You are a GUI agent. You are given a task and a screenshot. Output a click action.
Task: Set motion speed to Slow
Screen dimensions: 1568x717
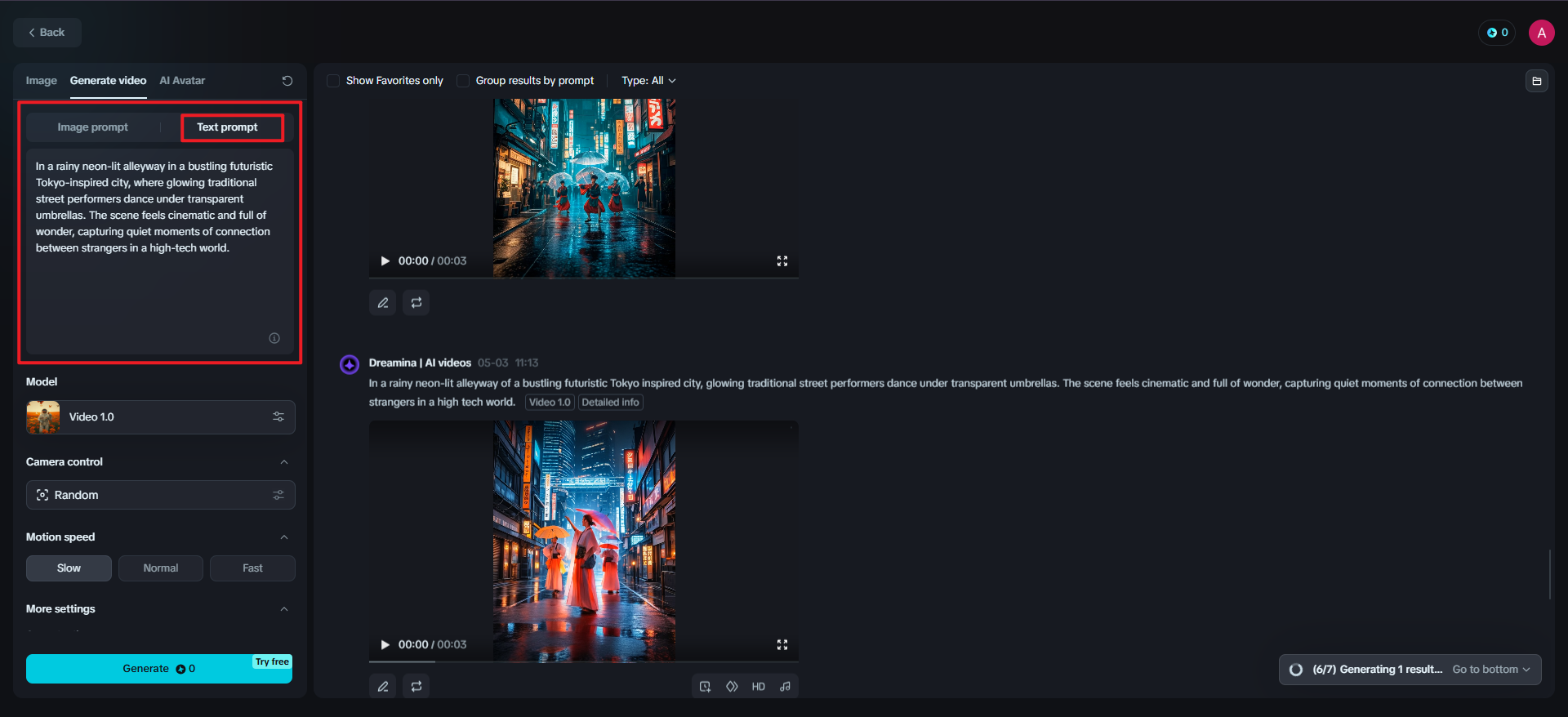69,568
